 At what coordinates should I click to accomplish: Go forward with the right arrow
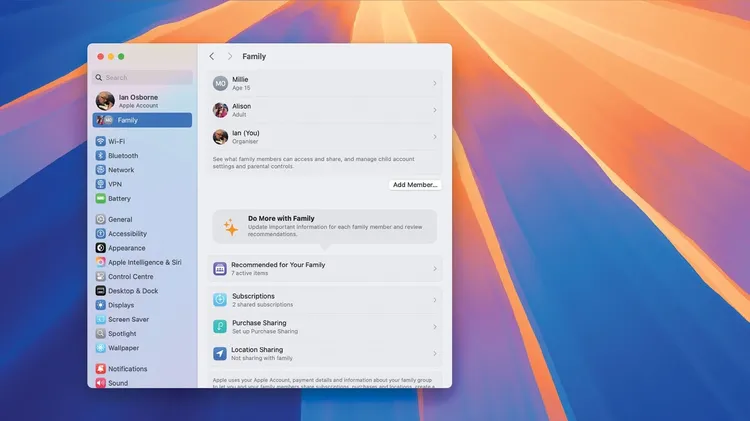tap(230, 56)
